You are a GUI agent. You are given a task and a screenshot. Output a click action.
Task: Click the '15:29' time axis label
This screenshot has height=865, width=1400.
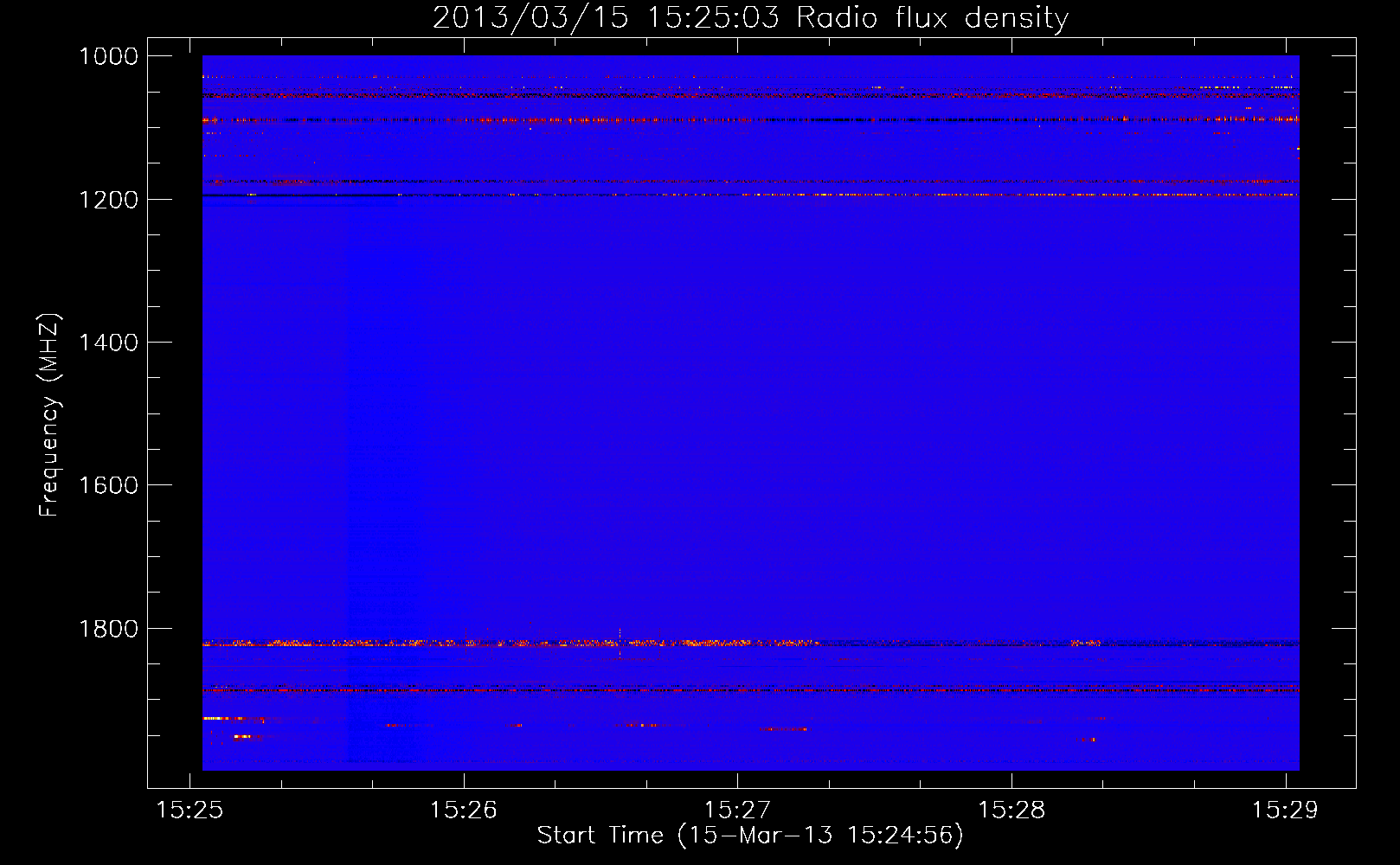click(1286, 810)
